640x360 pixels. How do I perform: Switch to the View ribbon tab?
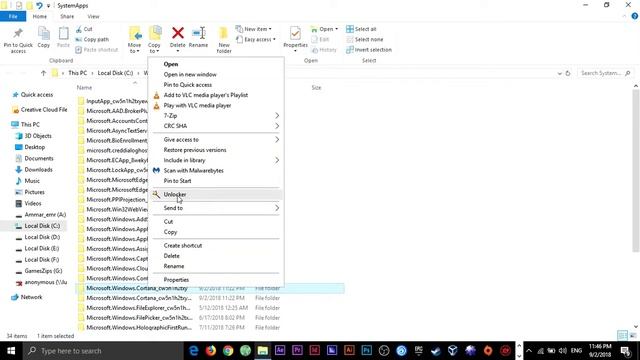[93, 16]
